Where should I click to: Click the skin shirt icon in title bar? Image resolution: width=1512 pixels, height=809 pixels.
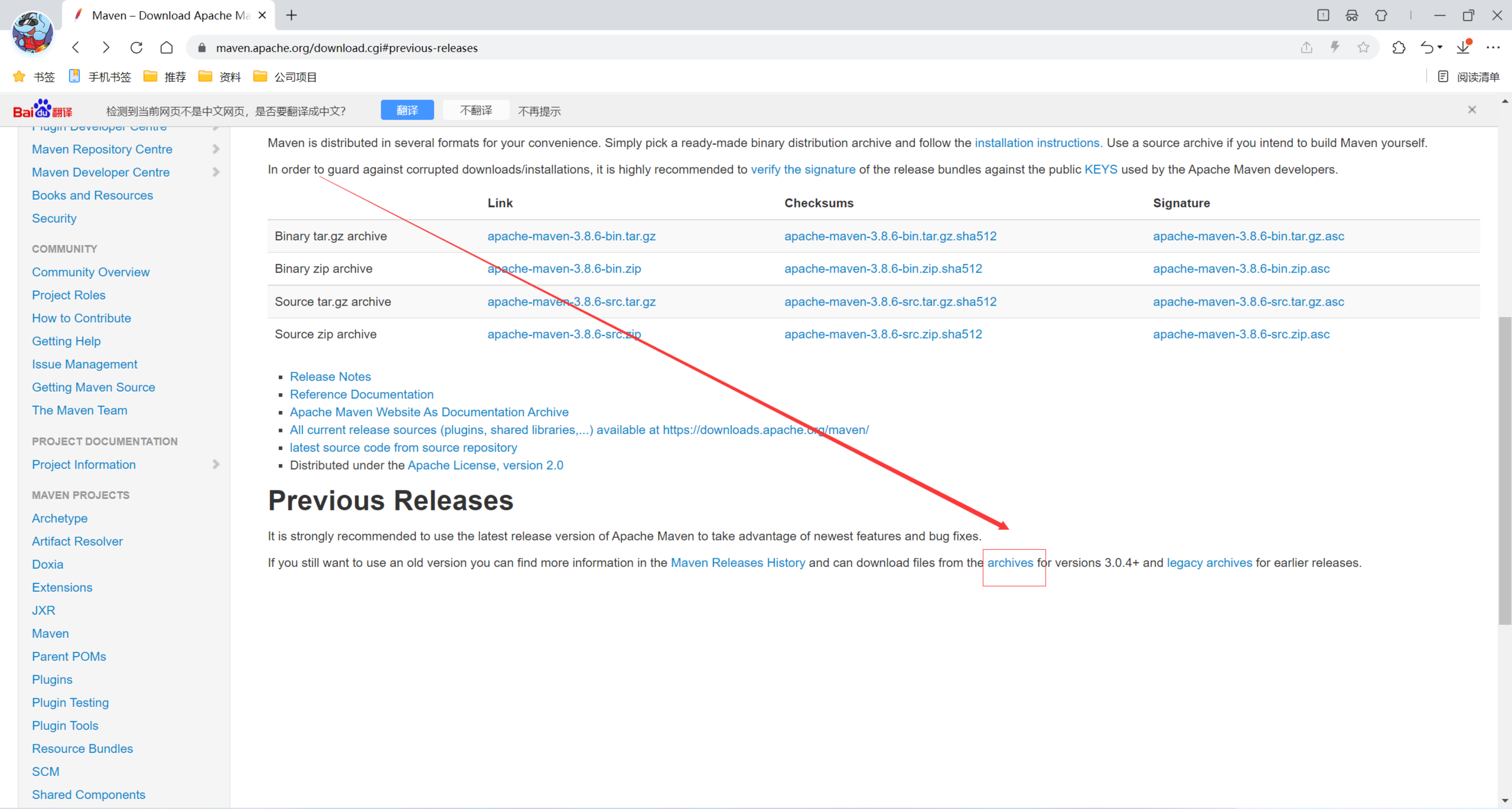pyautogui.click(x=1381, y=15)
